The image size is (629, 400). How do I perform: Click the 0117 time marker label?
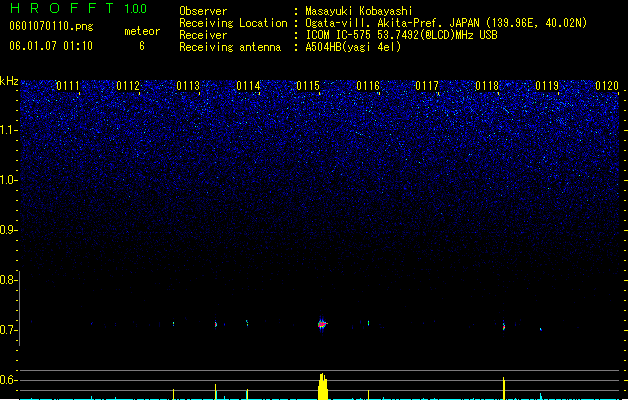[x=427, y=86]
